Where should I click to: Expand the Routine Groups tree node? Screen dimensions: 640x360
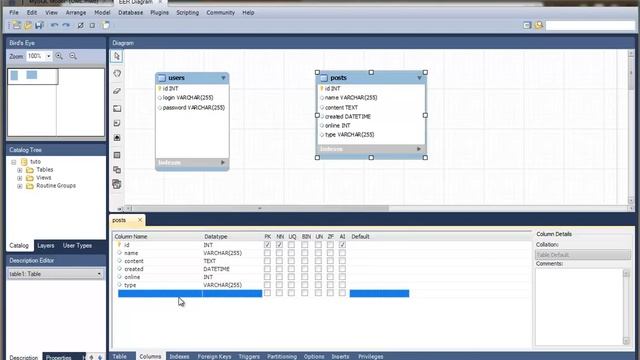[x=19, y=186]
